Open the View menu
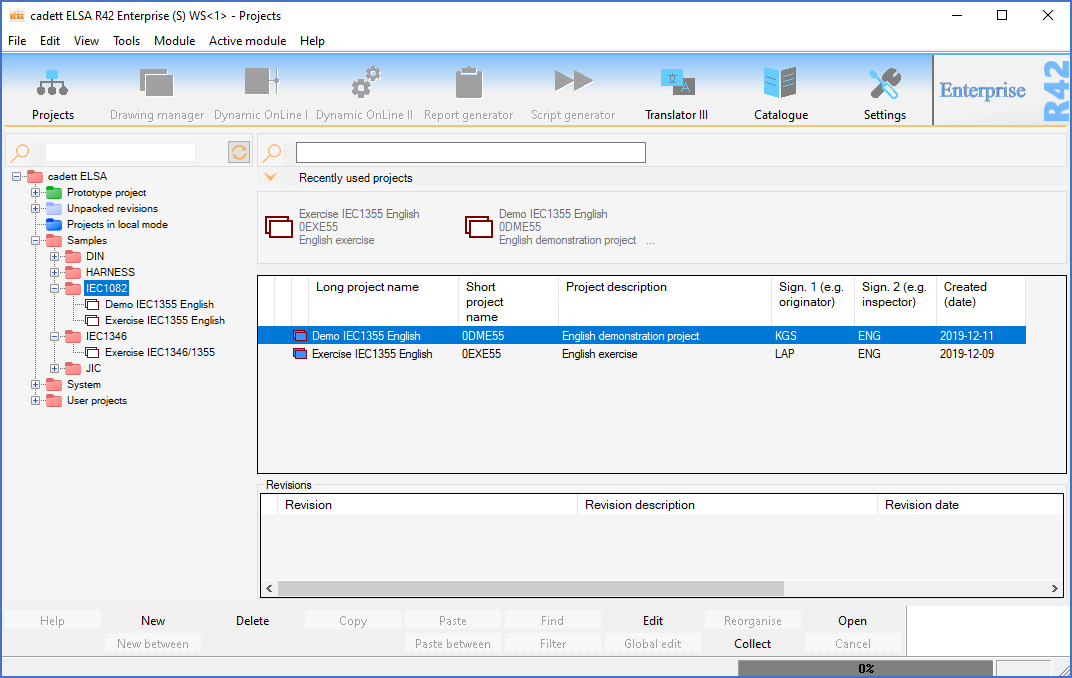The width and height of the screenshot is (1072, 678). click(86, 41)
